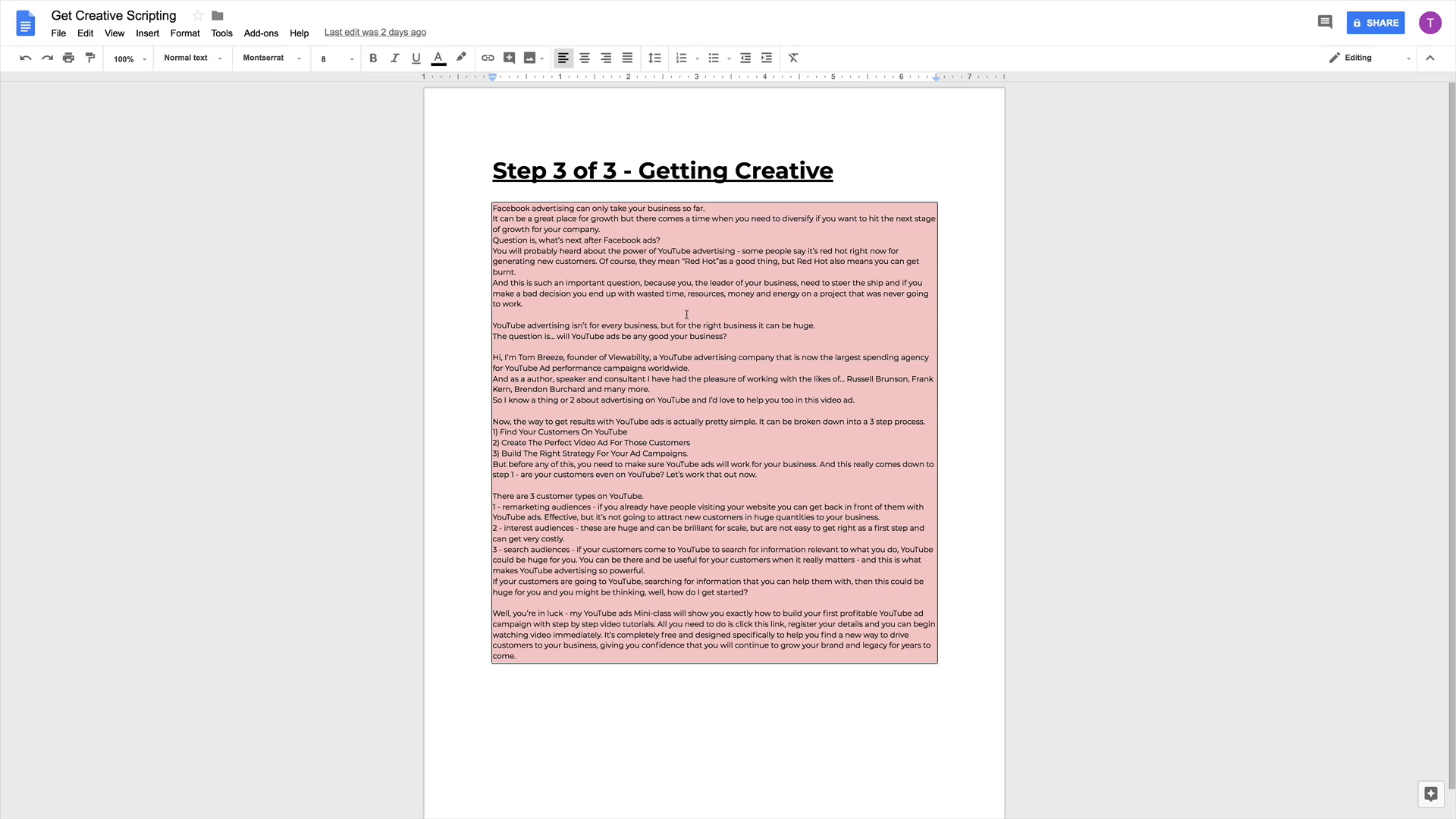Click the Add comment icon in toolbar
Screen dimensions: 1456x819
(x=509, y=58)
